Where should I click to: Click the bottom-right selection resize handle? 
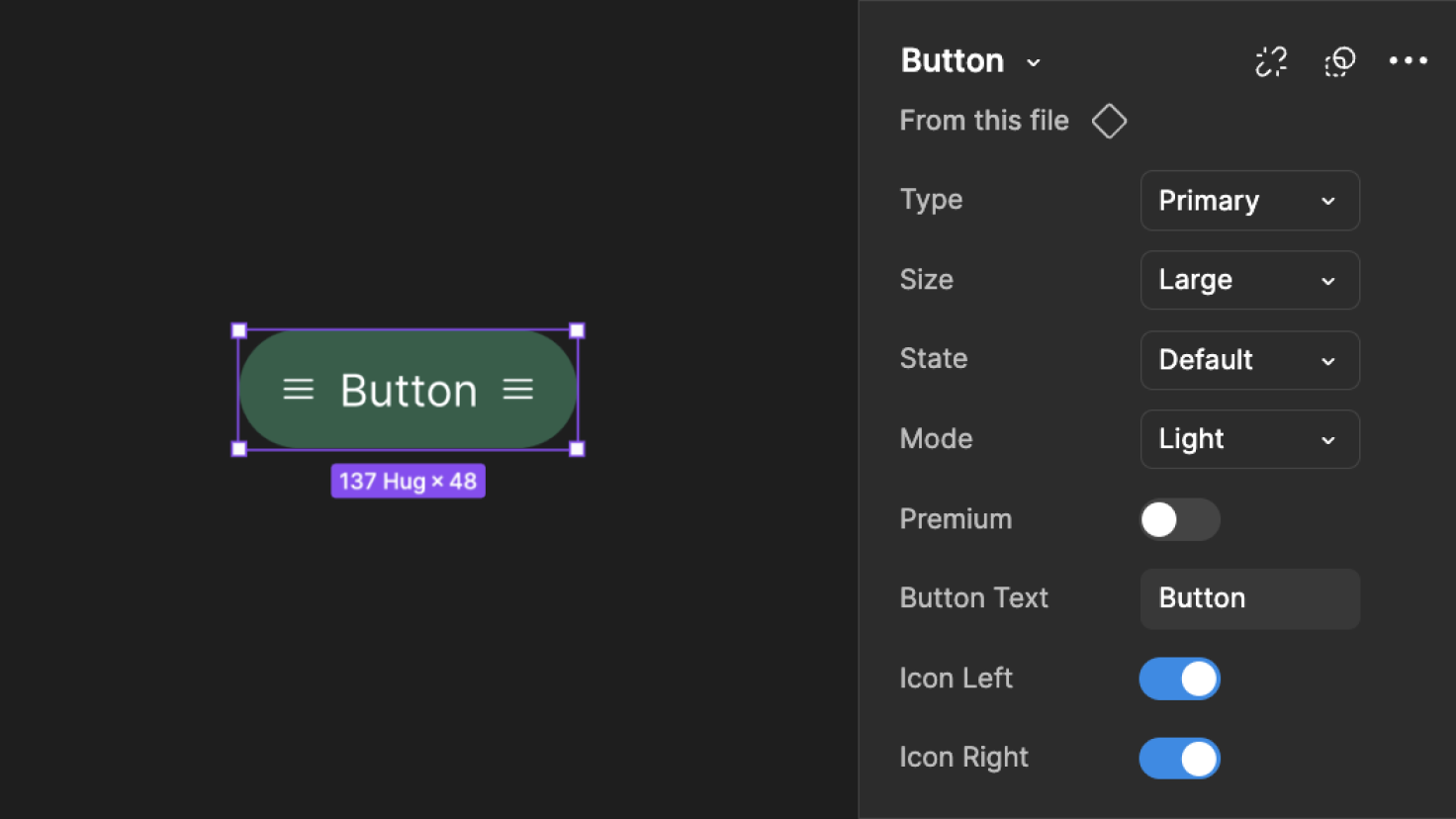578,449
